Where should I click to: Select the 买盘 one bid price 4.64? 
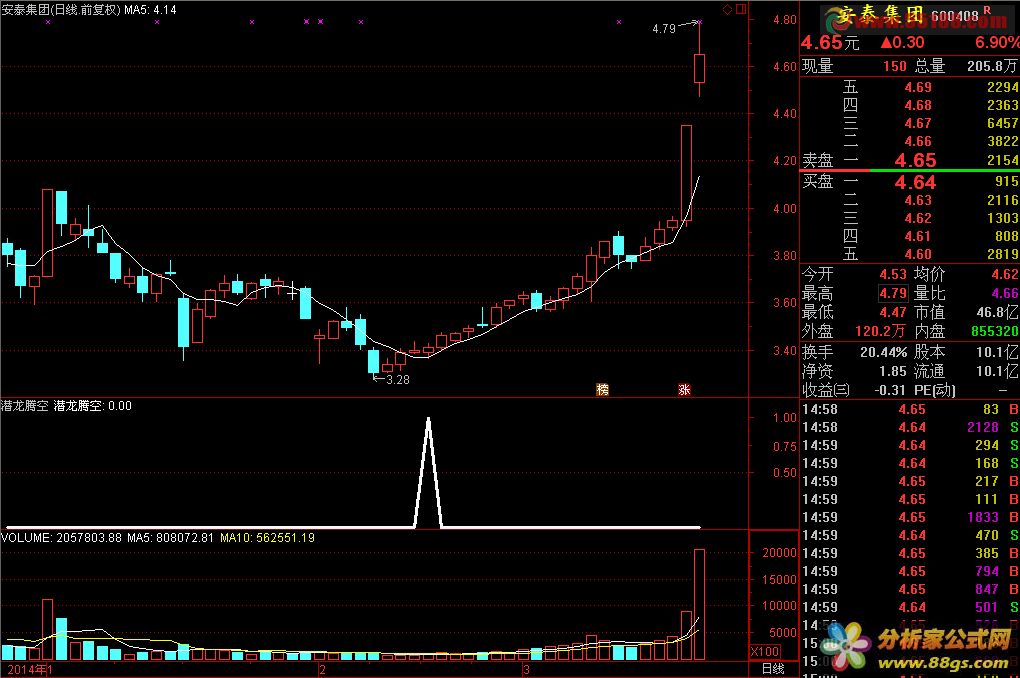pyautogui.click(x=915, y=182)
